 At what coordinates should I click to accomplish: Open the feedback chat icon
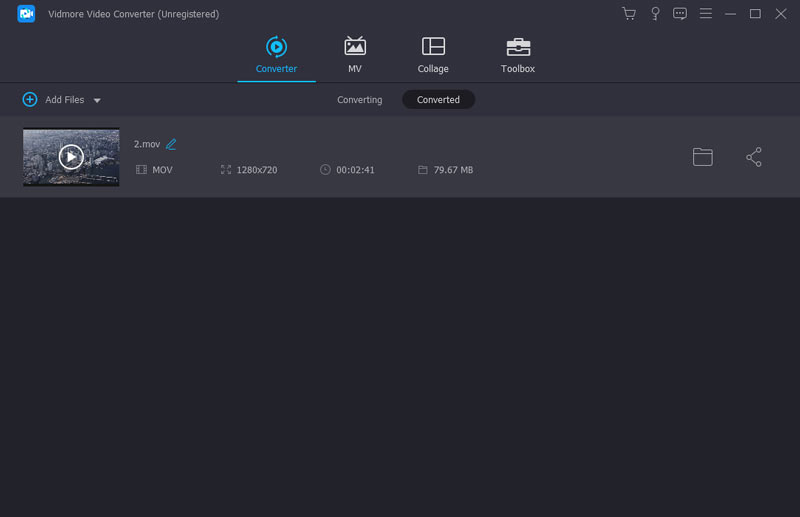click(x=680, y=14)
